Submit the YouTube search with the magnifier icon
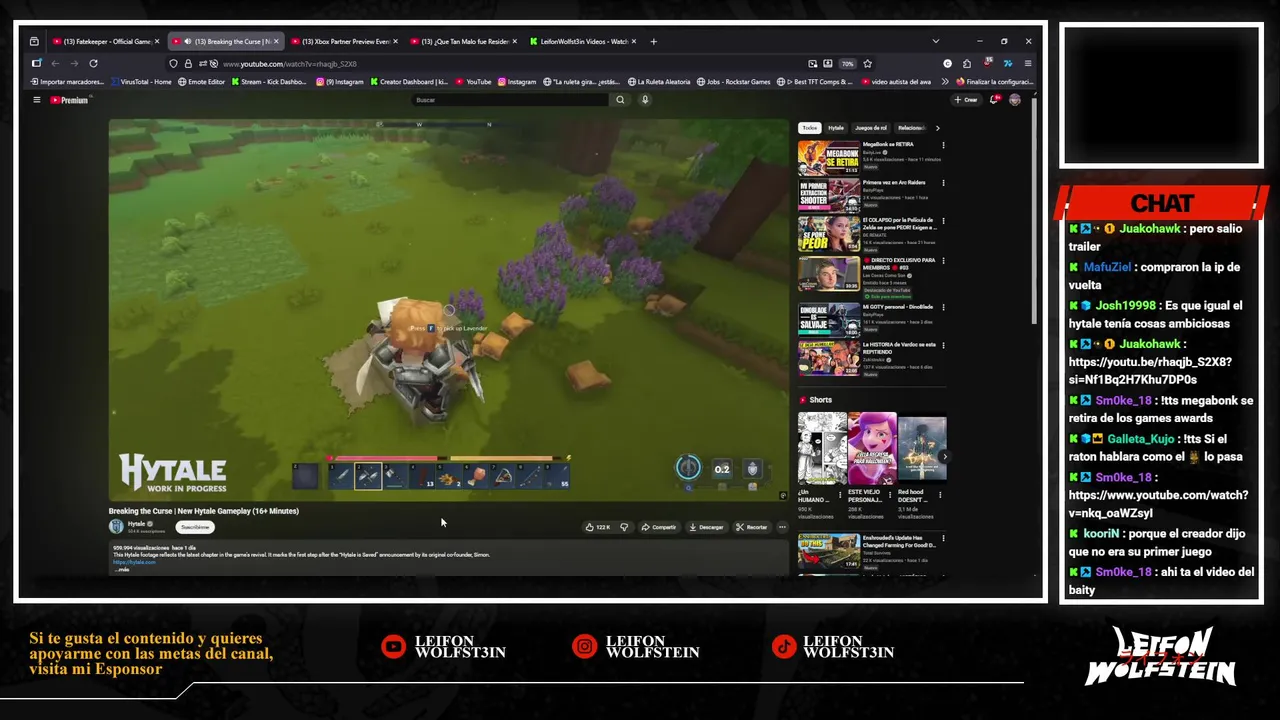Viewport: 1280px width, 720px height. pos(620,100)
